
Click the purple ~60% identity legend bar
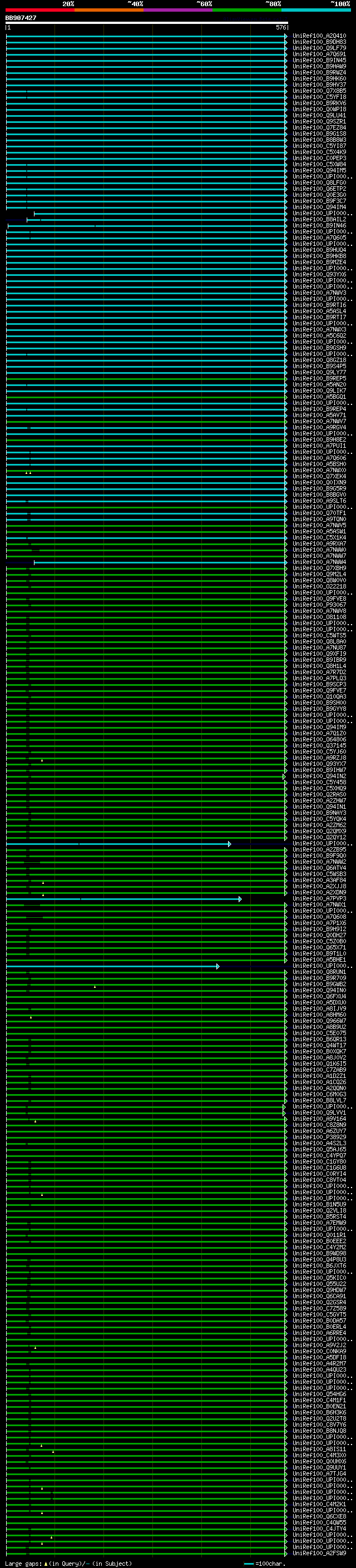coord(177,10)
